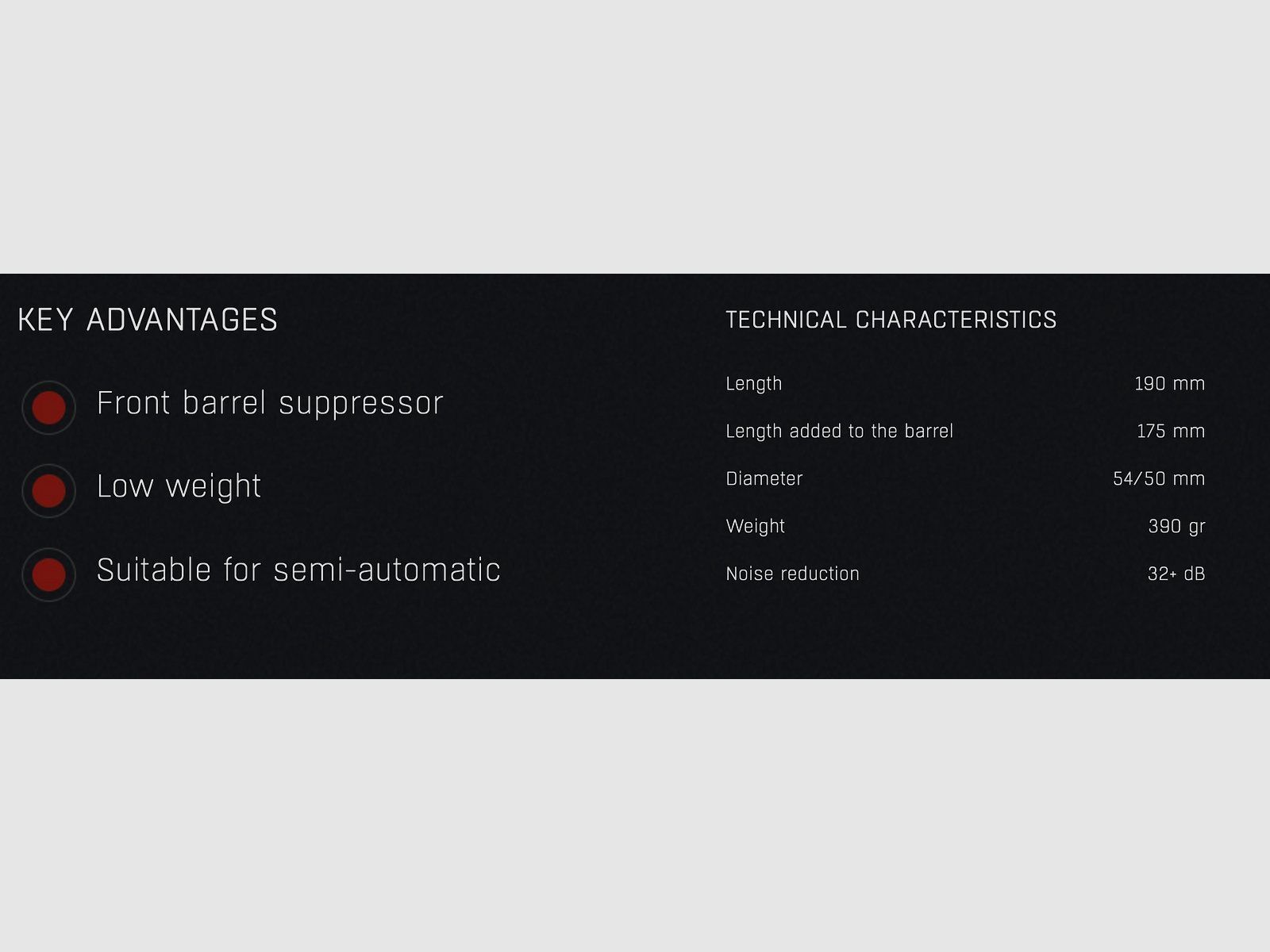Image resolution: width=1270 pixels, height=952 pixels.
Task: Click the Suitable for semi-automatic text
Action: pos(298,570)
